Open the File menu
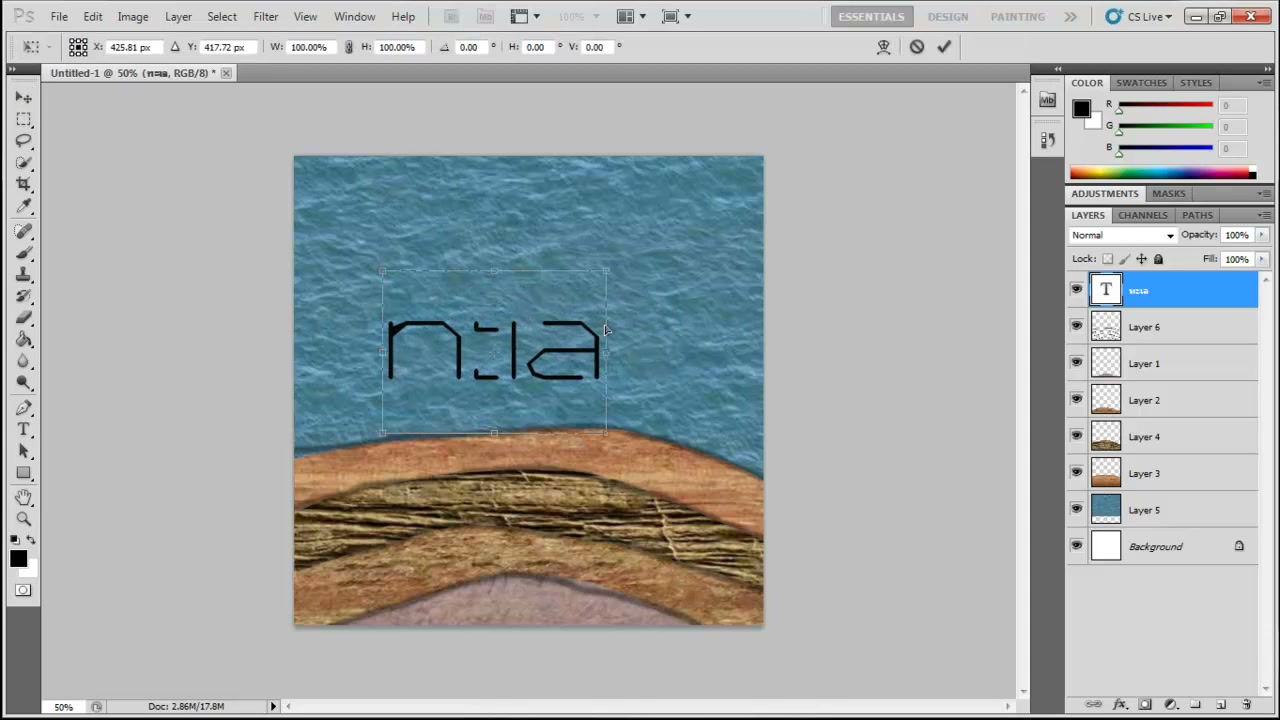The image size is (1280, 720). 59,17
